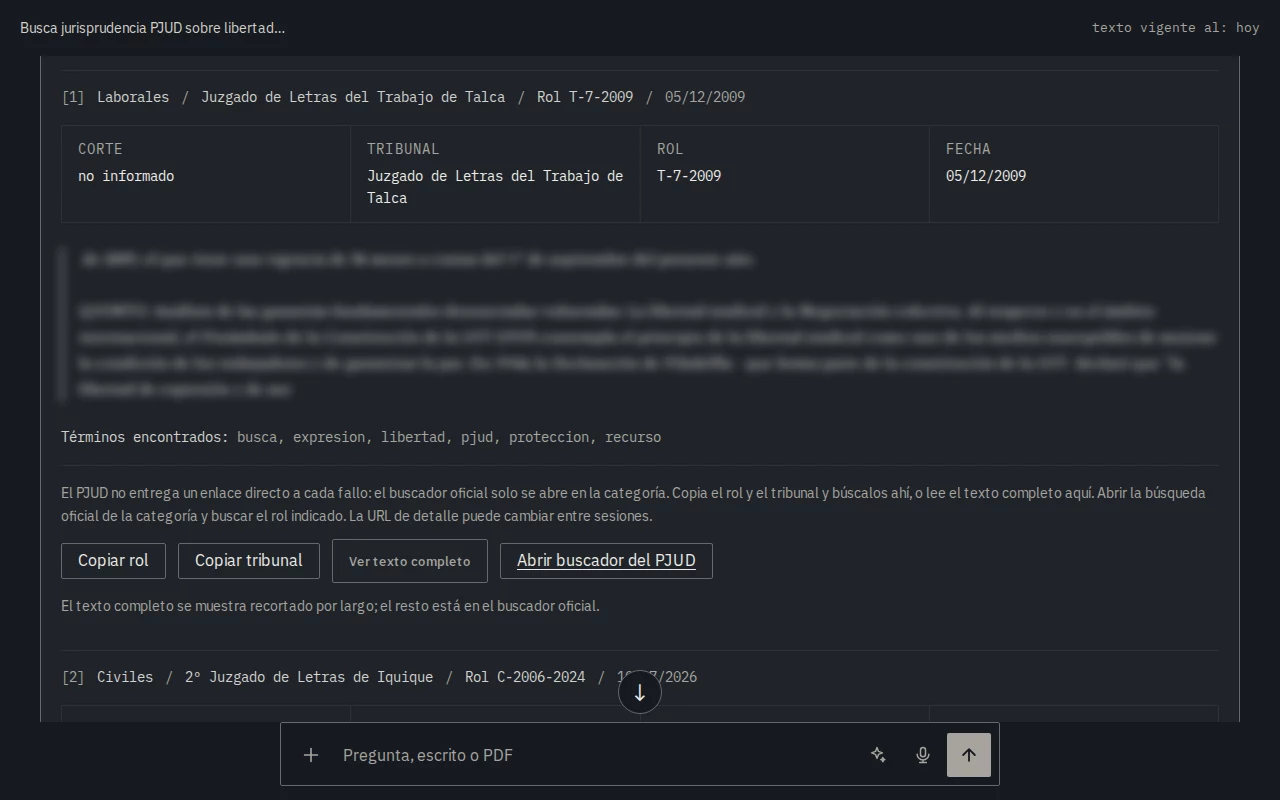Click the texto vigente al: hoy label
The height and width of the screenshot is (800, 1280).
coord(1176,28)
